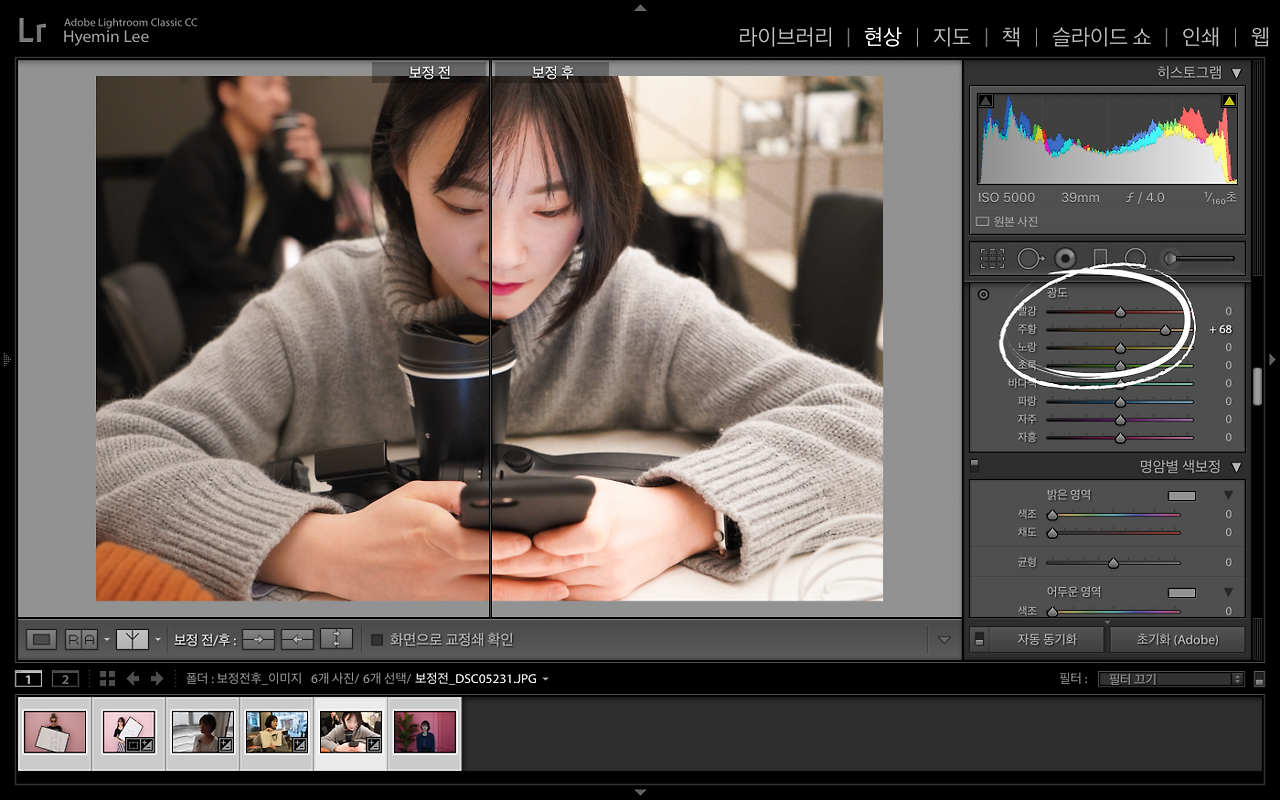Select the third filmstrip thumbnail

(x=202, y=732)
